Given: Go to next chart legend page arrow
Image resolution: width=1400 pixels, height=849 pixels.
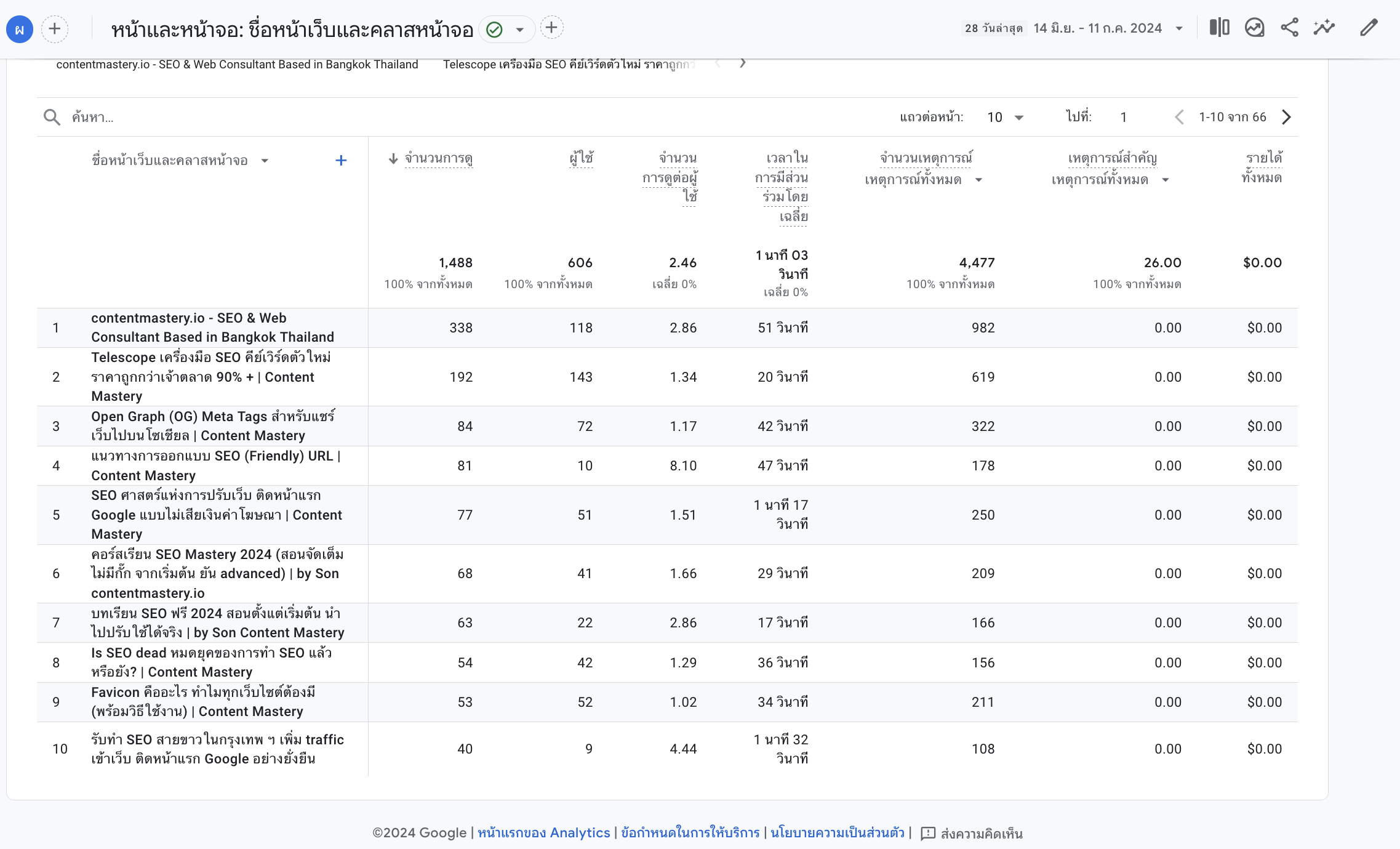Looking at the screenshot, I should [743, 63].
